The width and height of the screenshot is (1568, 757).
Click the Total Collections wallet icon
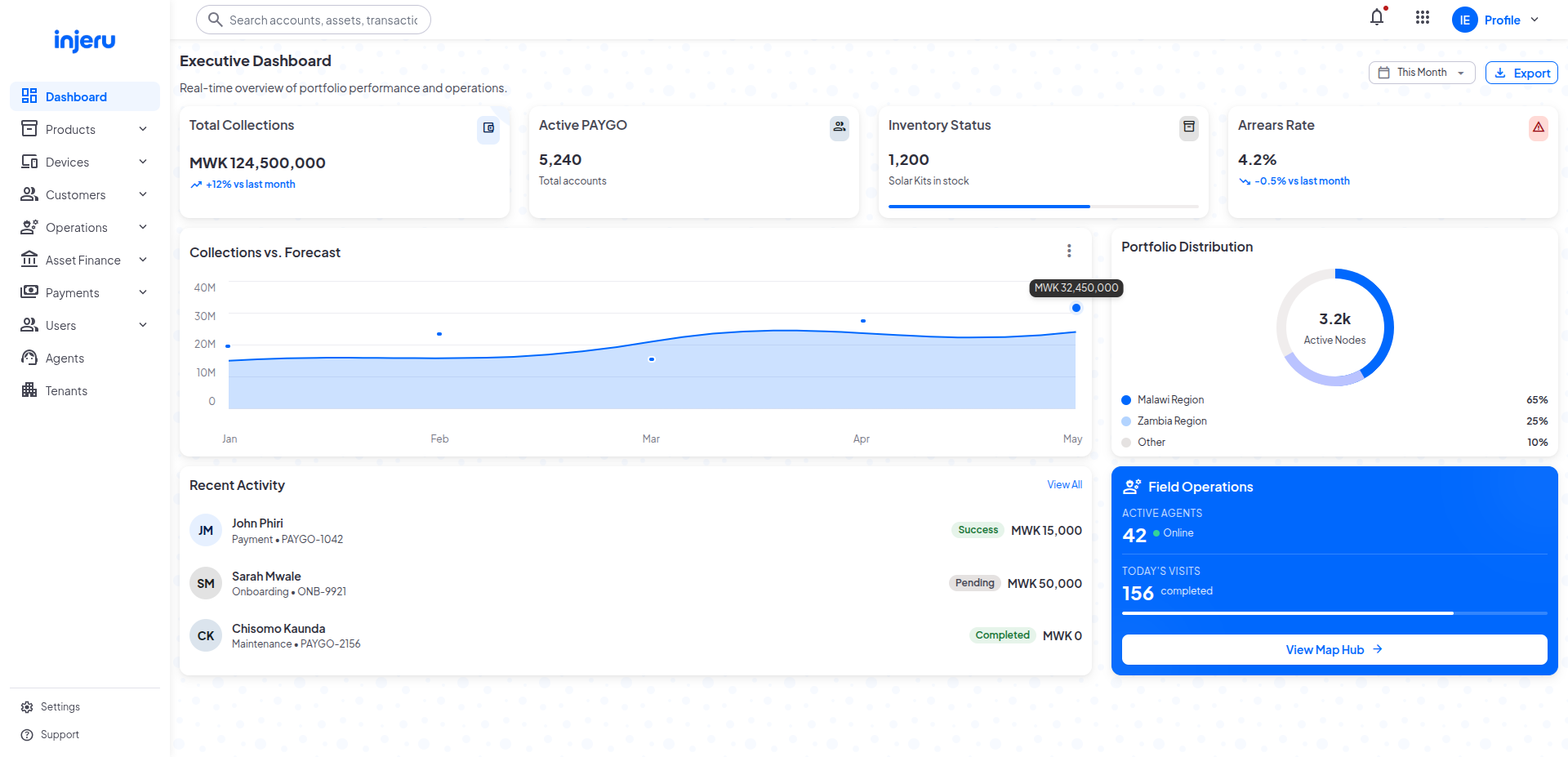click(488, 128)
